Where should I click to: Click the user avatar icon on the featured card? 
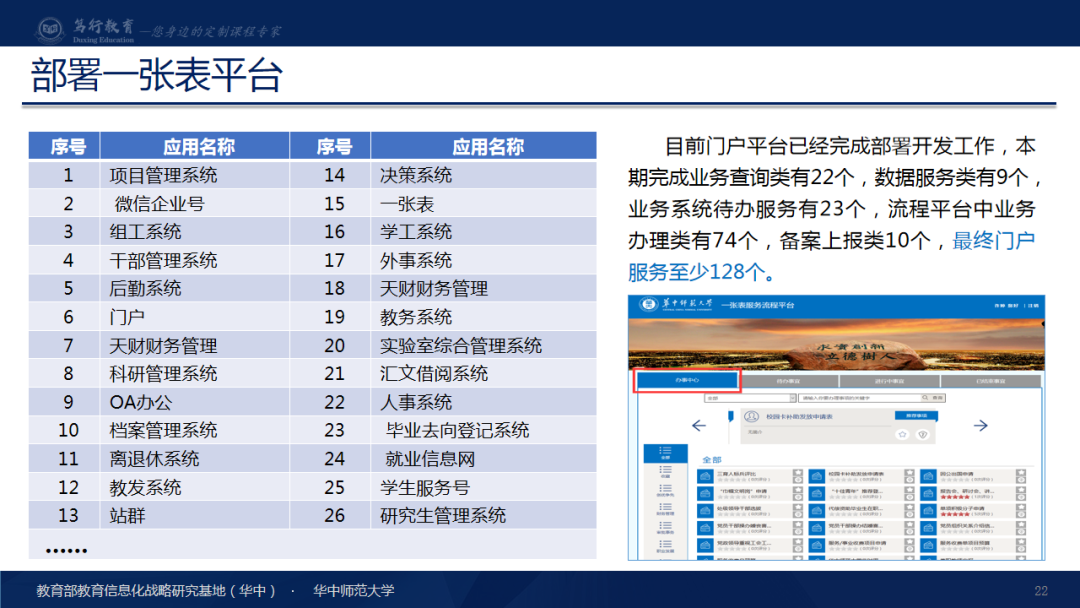click(x=751, y=417)
